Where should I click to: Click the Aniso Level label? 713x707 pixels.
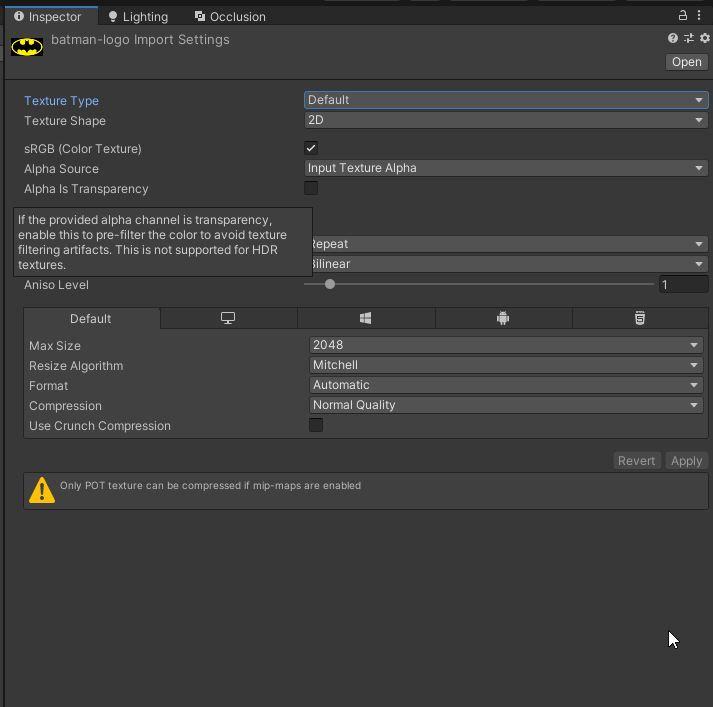click(x=56, y=285)
